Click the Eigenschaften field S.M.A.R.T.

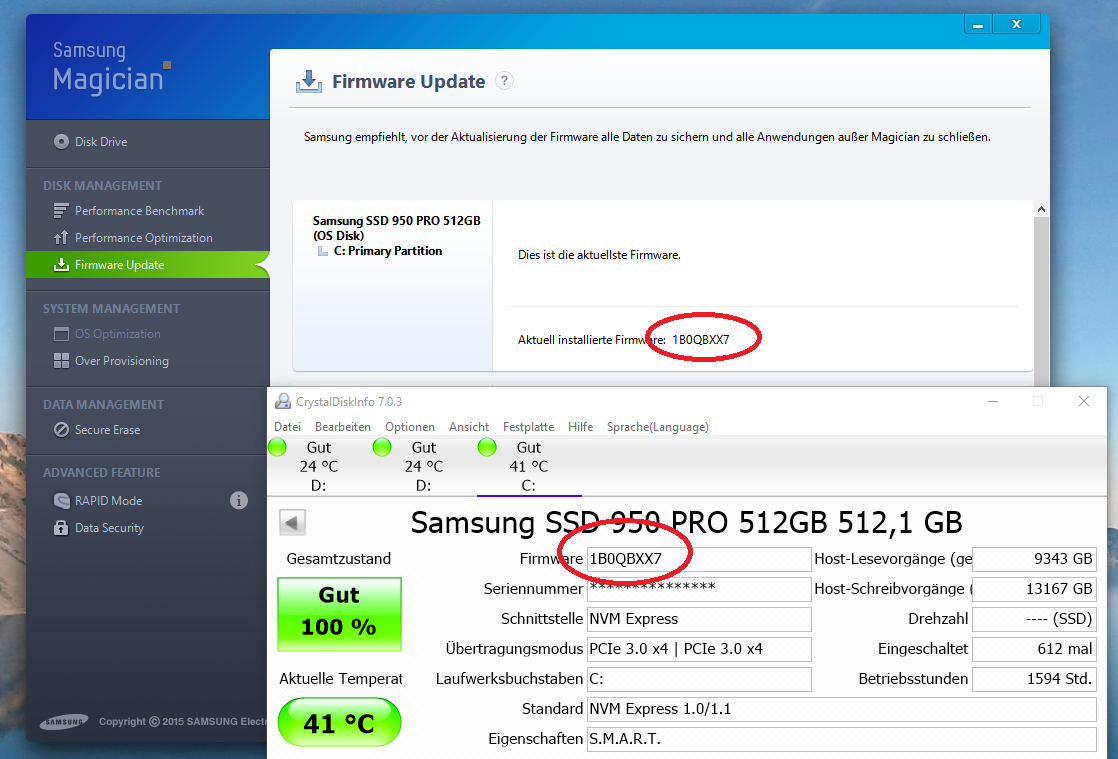(841, 738)
